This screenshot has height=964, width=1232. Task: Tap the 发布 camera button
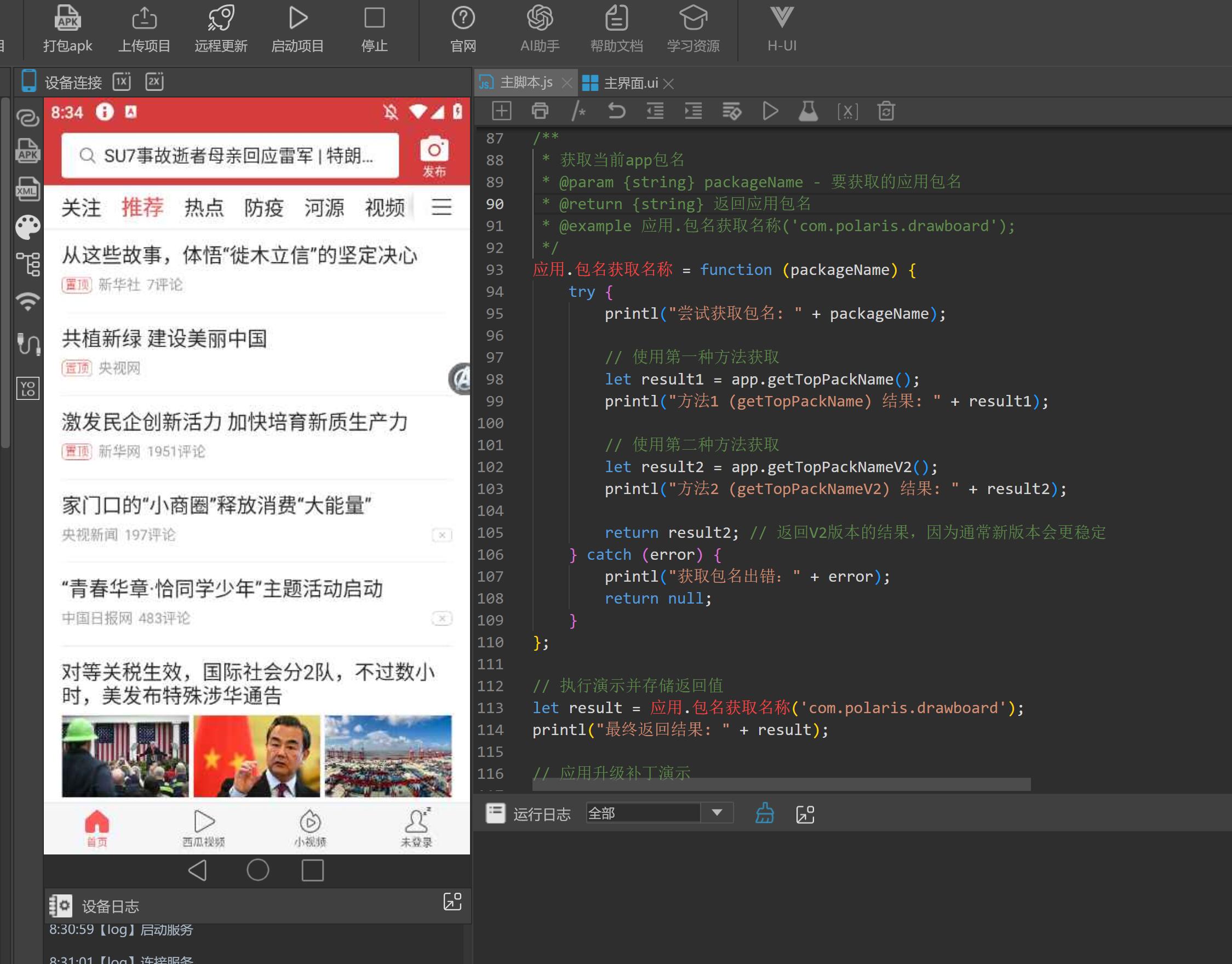tap(434, 156)
